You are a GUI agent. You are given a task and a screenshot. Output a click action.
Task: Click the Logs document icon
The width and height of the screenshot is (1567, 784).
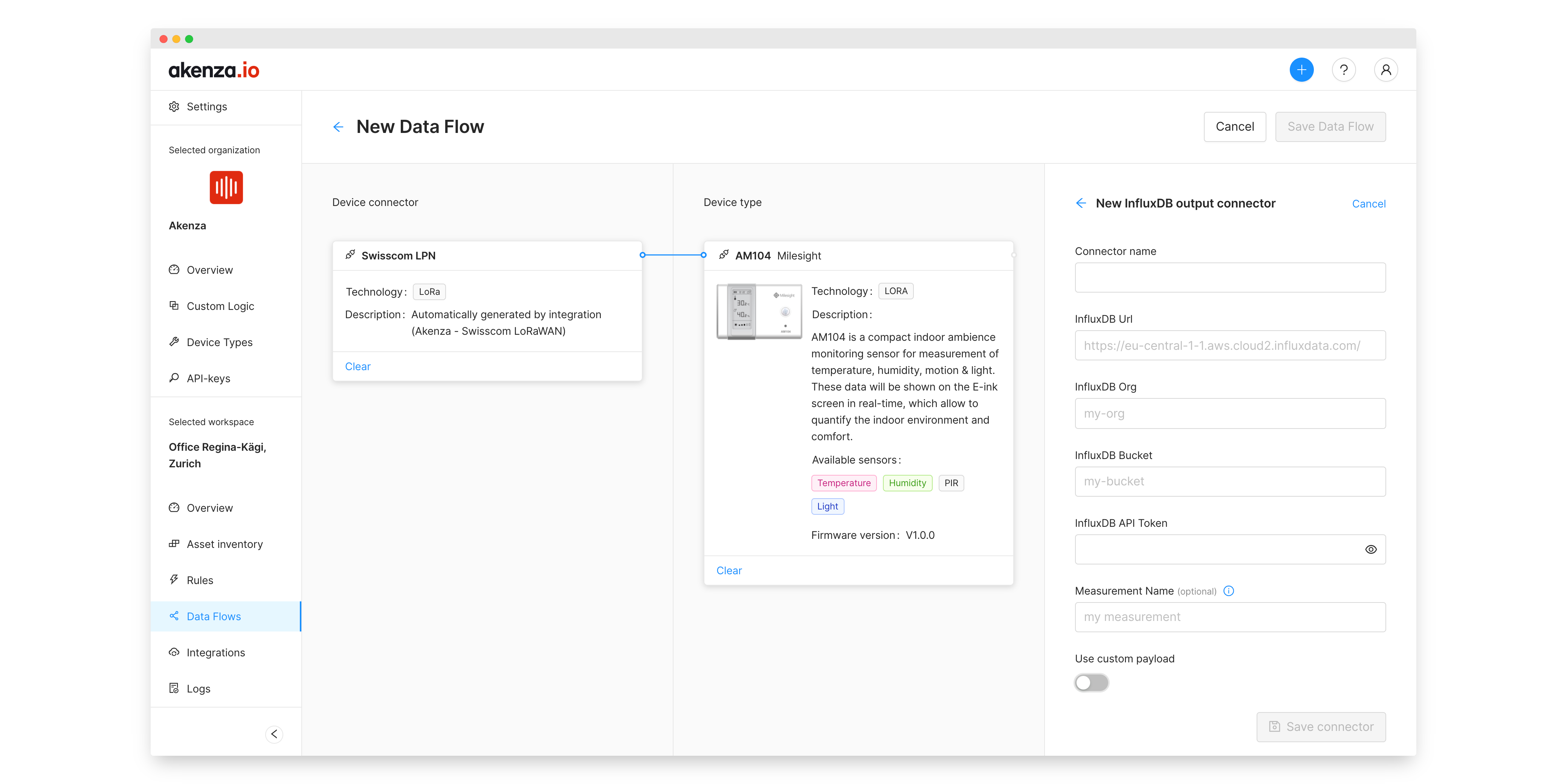click(174, 688)
